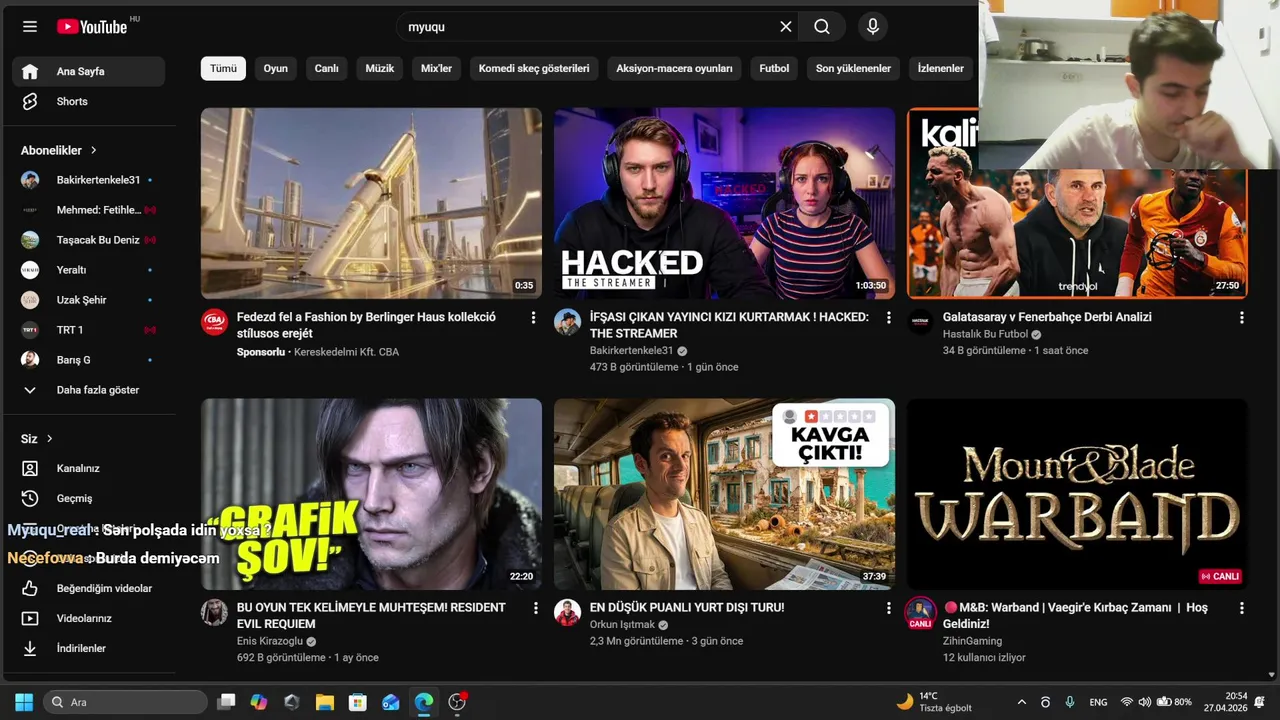The image size is (1280, 720).
Task: Open TRT 1 subscription channel
Action: [x=88, y=330]
